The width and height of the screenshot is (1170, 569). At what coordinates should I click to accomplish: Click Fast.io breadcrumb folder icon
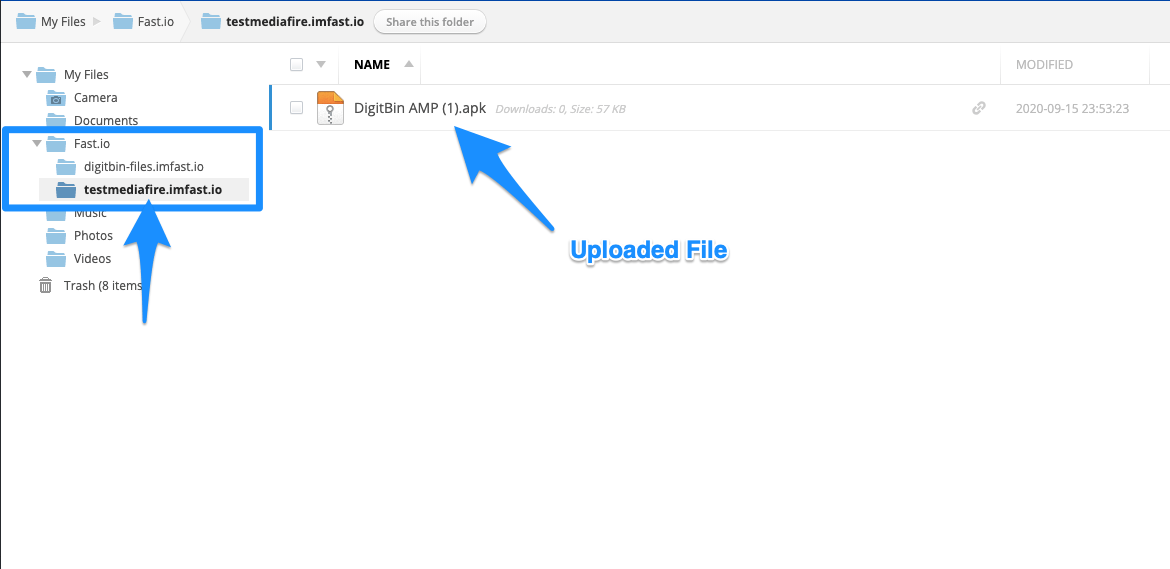click(x=123, y=22)
